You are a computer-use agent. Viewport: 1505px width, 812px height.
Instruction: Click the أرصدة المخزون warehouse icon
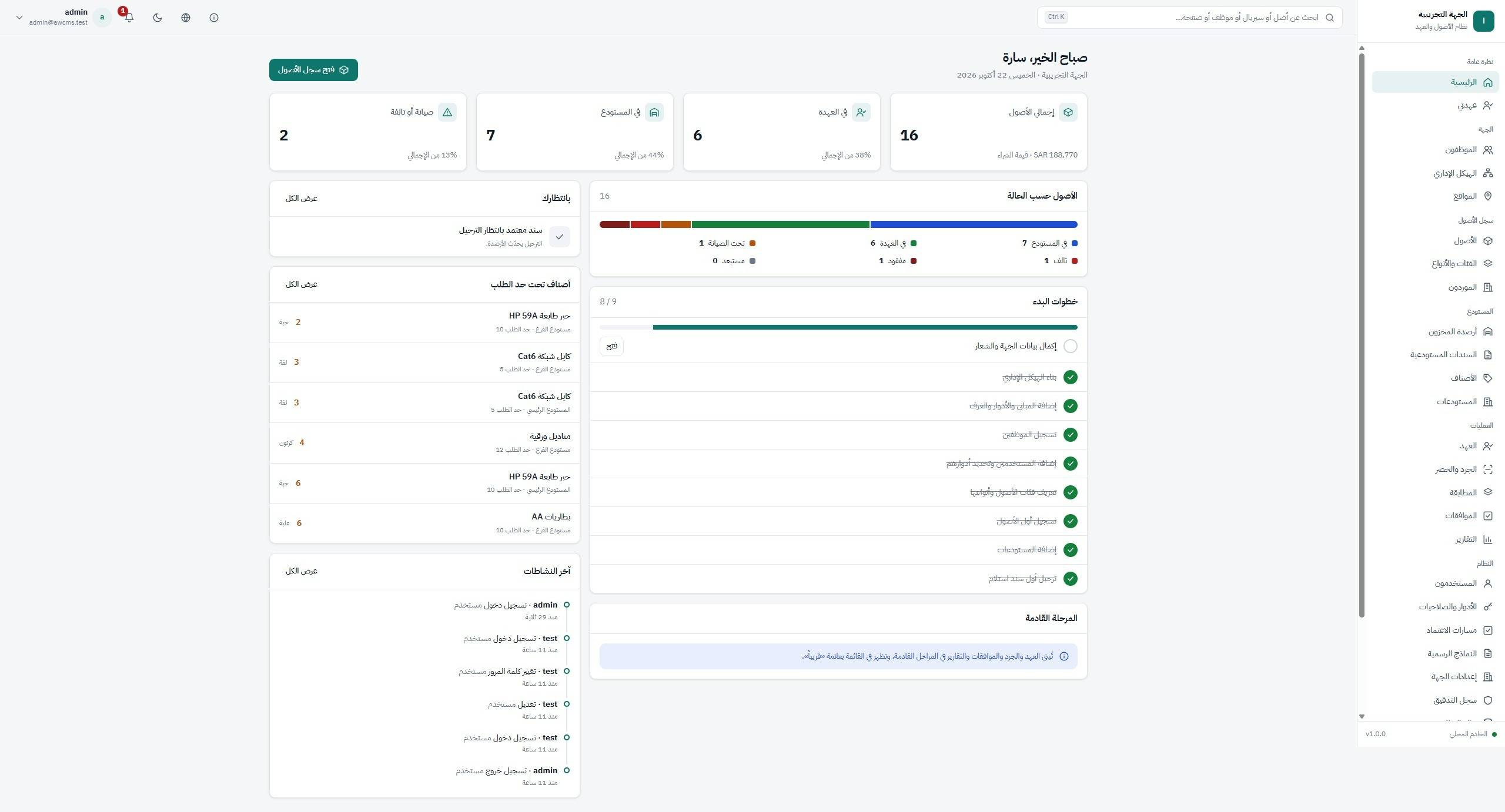(x=1488, y=332)
